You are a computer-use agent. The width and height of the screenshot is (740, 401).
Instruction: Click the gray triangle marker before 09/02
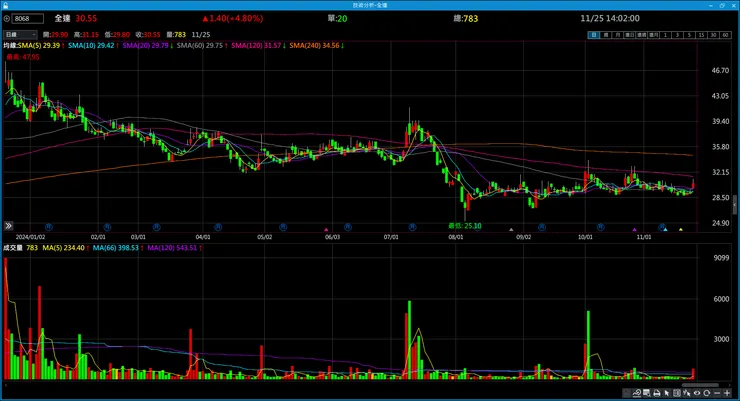click(511, 229)
